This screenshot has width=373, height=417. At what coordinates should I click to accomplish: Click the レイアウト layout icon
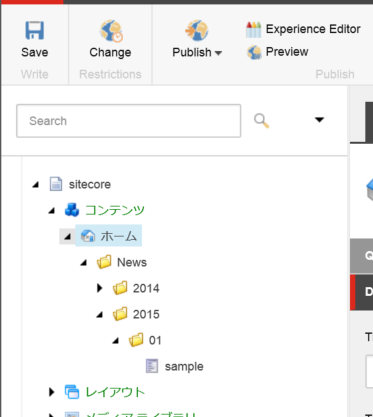tap(72, 392)
